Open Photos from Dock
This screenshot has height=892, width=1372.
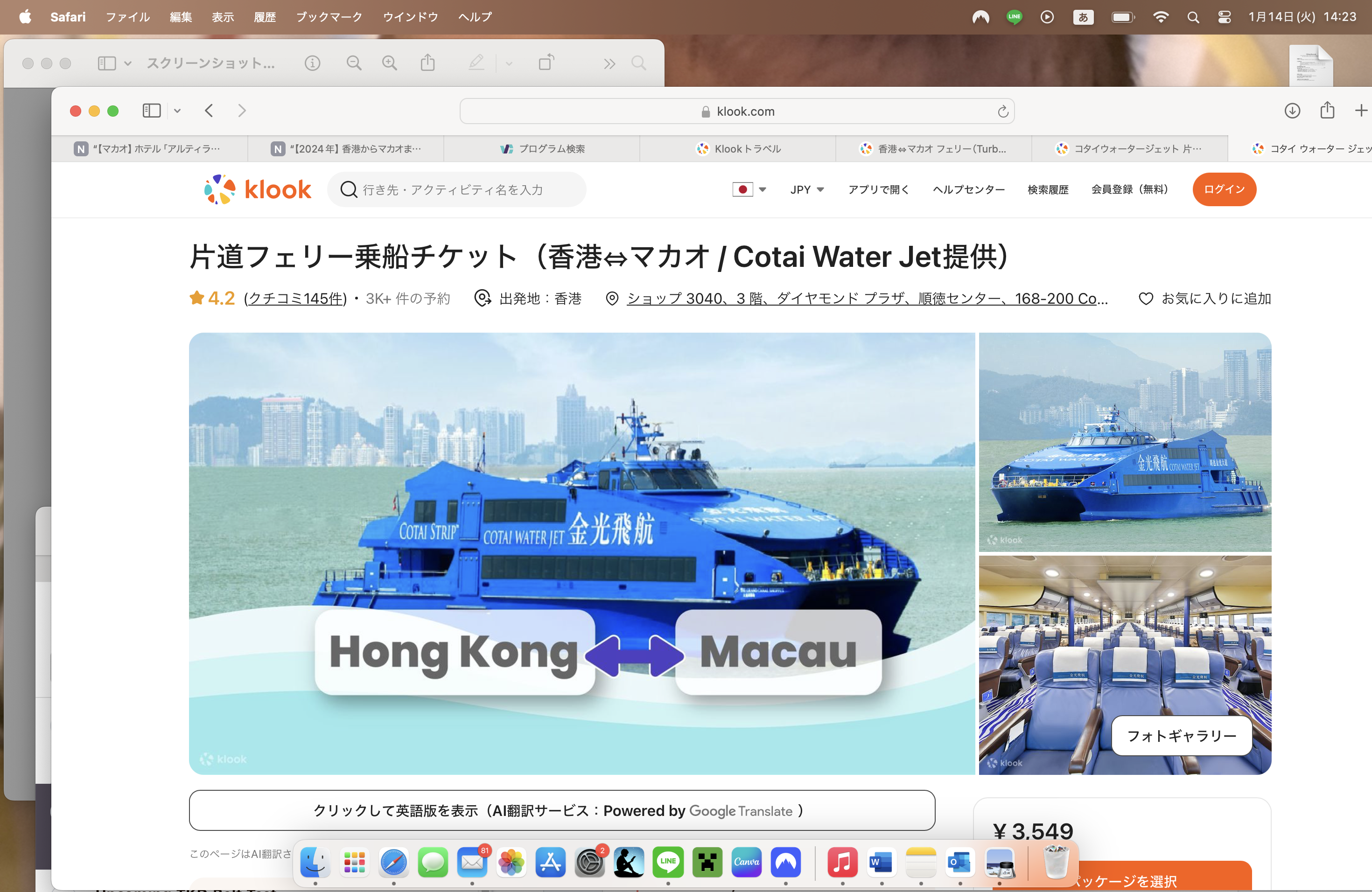511,862
